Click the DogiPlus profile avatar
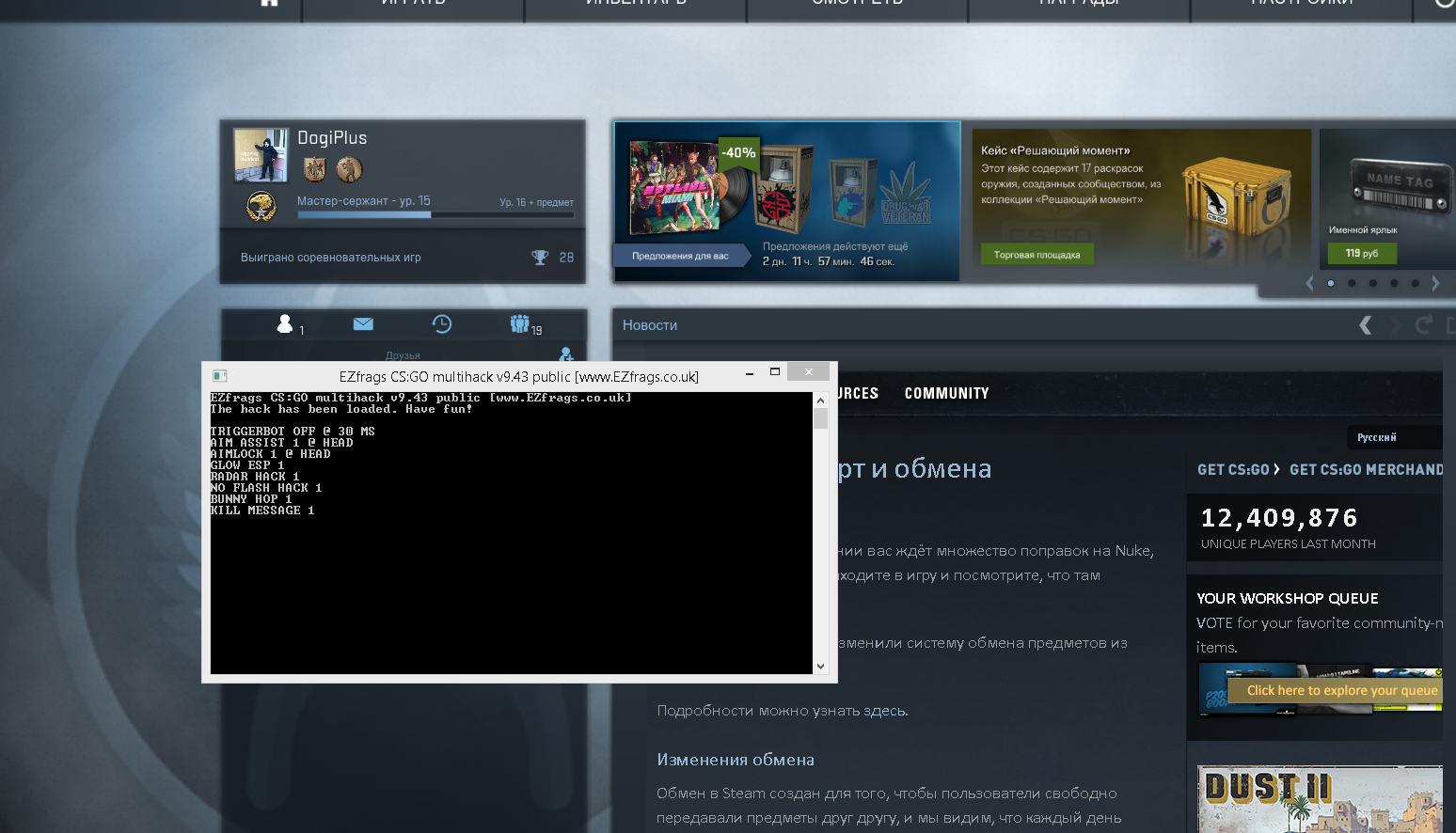 click(261, 155)
